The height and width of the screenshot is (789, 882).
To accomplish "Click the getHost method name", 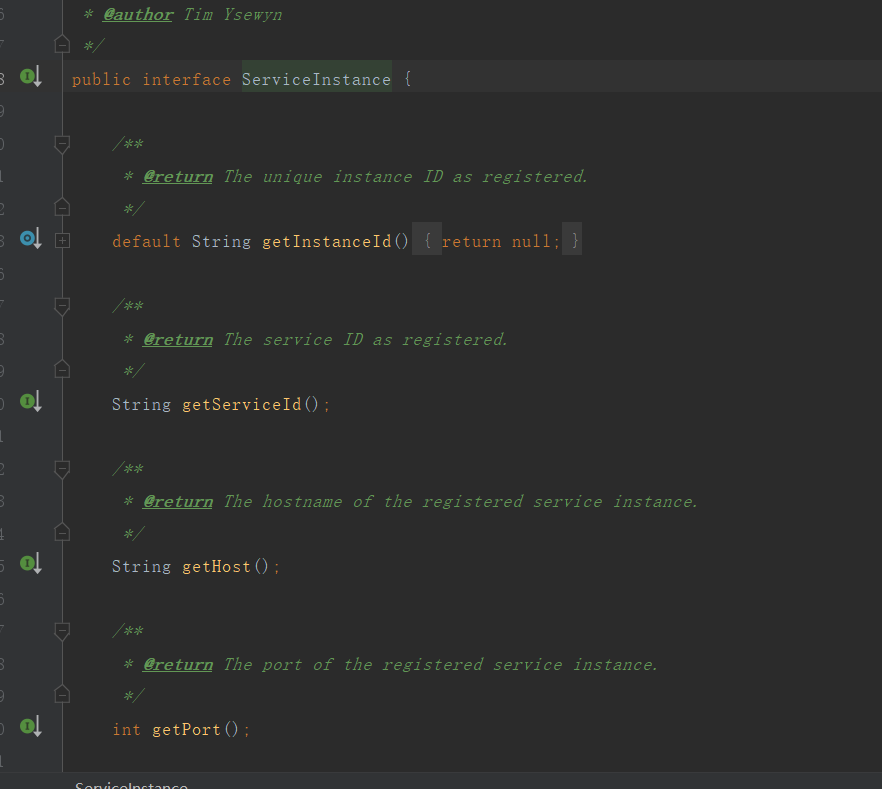I will pos(216,567).
